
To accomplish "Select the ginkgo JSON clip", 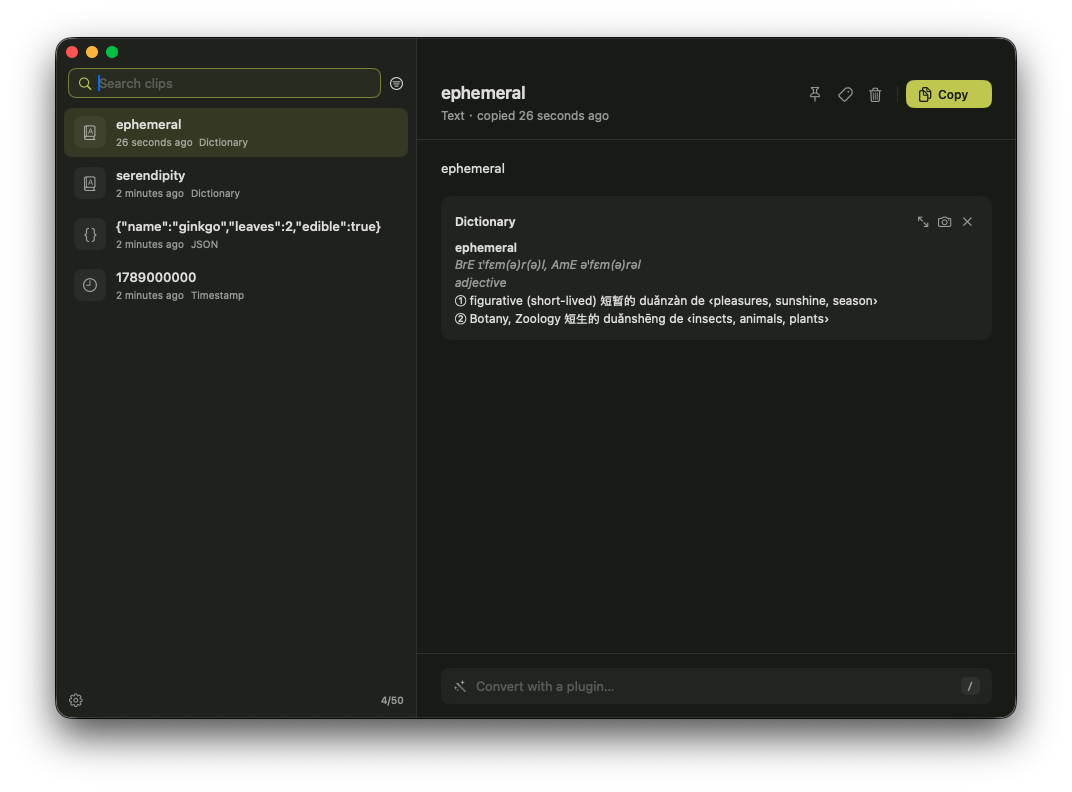I will click(x=236, y=235).
